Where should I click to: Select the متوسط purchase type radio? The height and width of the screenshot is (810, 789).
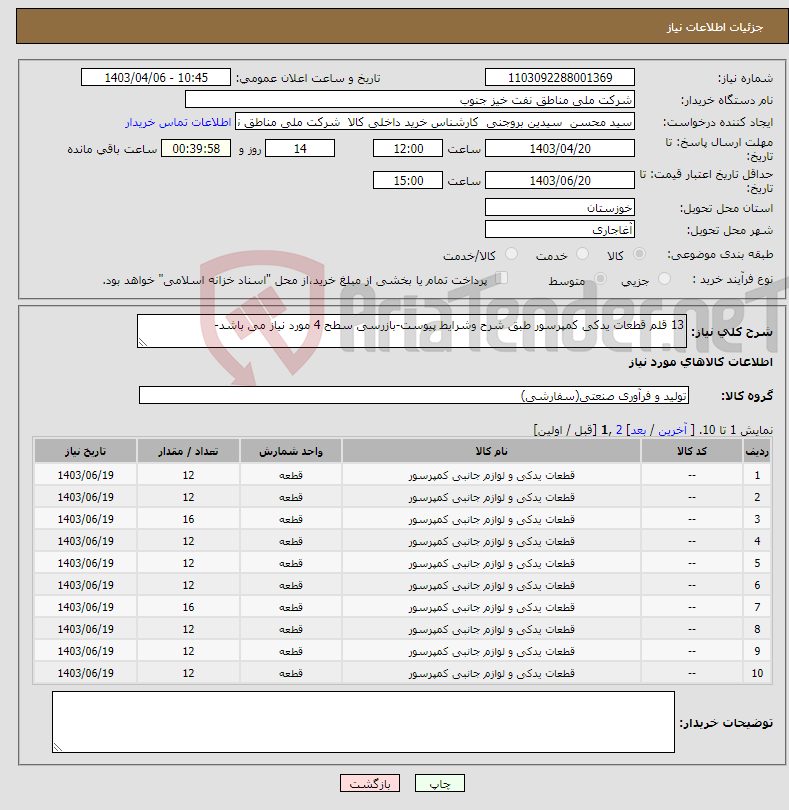pos(600,279)
